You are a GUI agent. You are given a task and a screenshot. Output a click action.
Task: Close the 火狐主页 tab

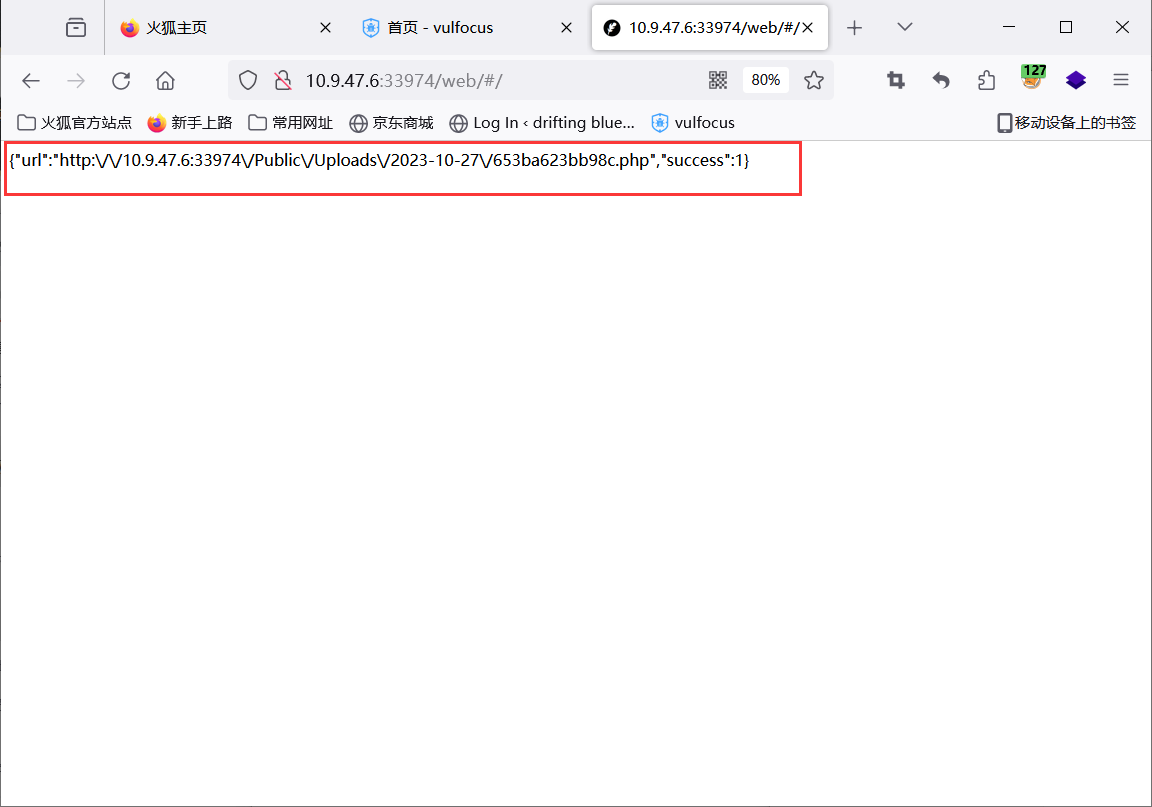(325, 28)
